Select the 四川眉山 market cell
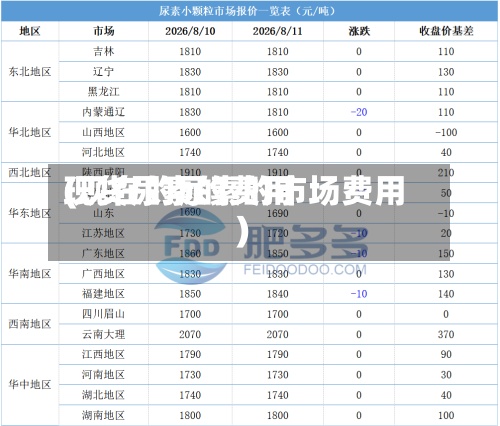This screenshot has width=500, height=426. pyautogui.click(x=104, y=314)
